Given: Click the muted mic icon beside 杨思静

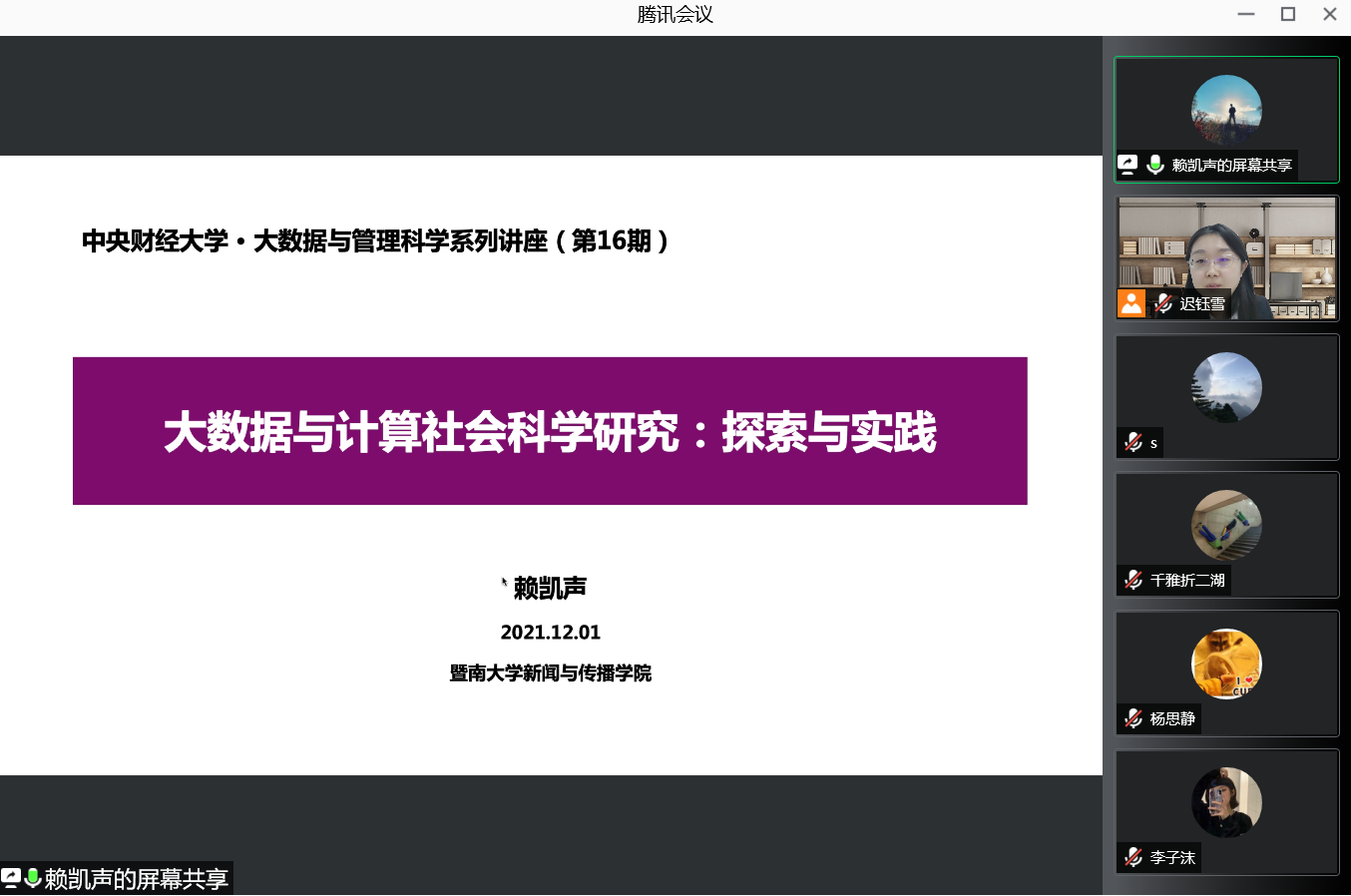Looking at the screenshot, I should point(1133,718).
